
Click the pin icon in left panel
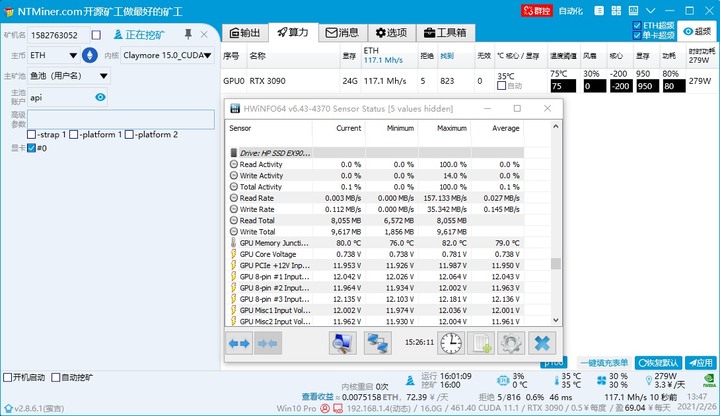click(188, 34)
